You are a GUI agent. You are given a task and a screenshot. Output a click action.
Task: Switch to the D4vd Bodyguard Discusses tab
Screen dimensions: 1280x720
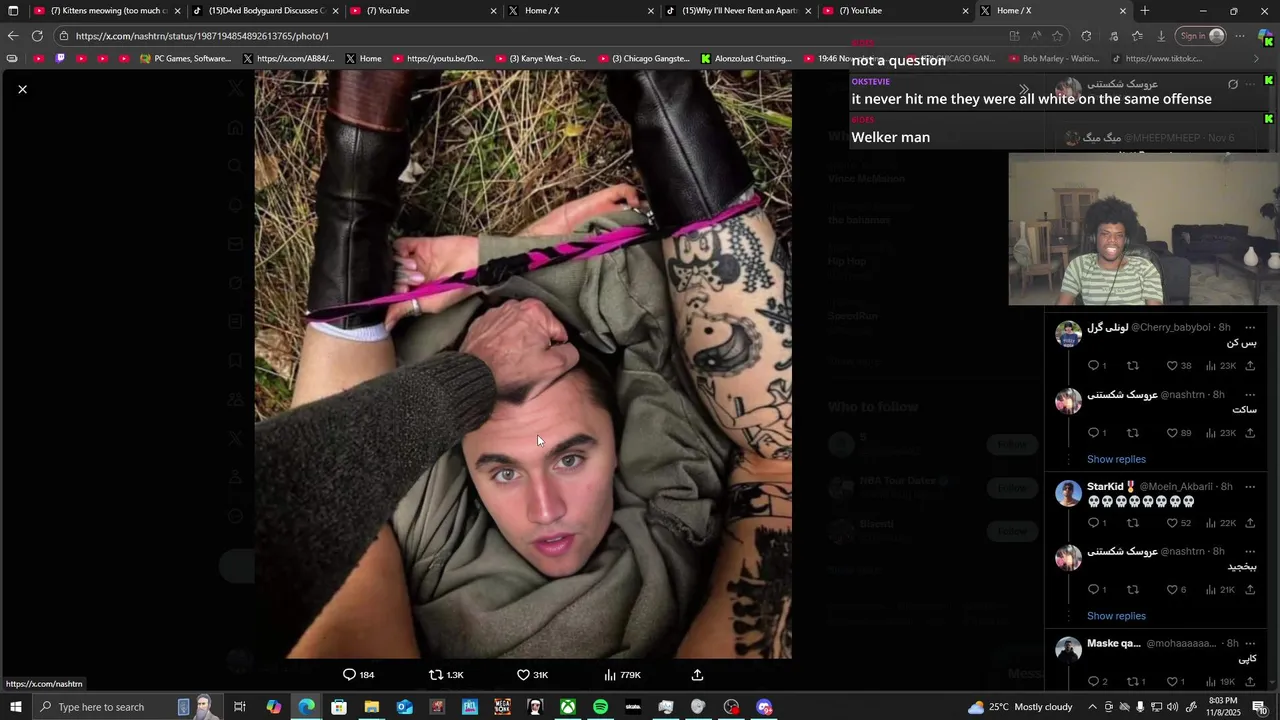coord(264,11)
